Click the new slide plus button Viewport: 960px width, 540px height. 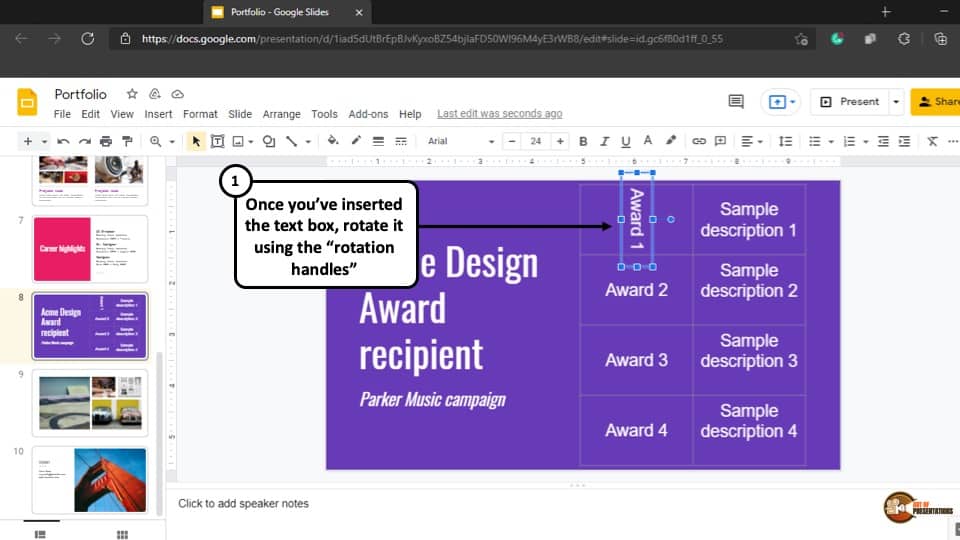[28, 141]
